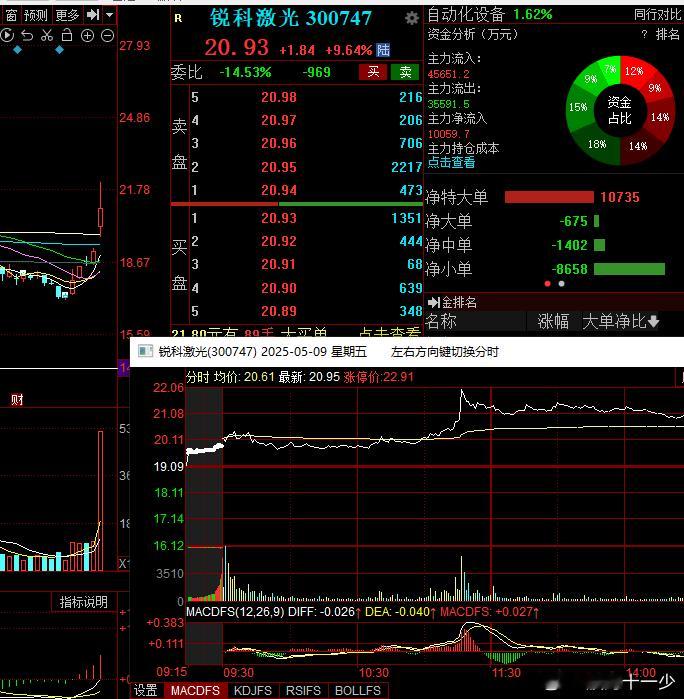Select the scissors cut tool icon
The image size is (684, 699).
47,35
